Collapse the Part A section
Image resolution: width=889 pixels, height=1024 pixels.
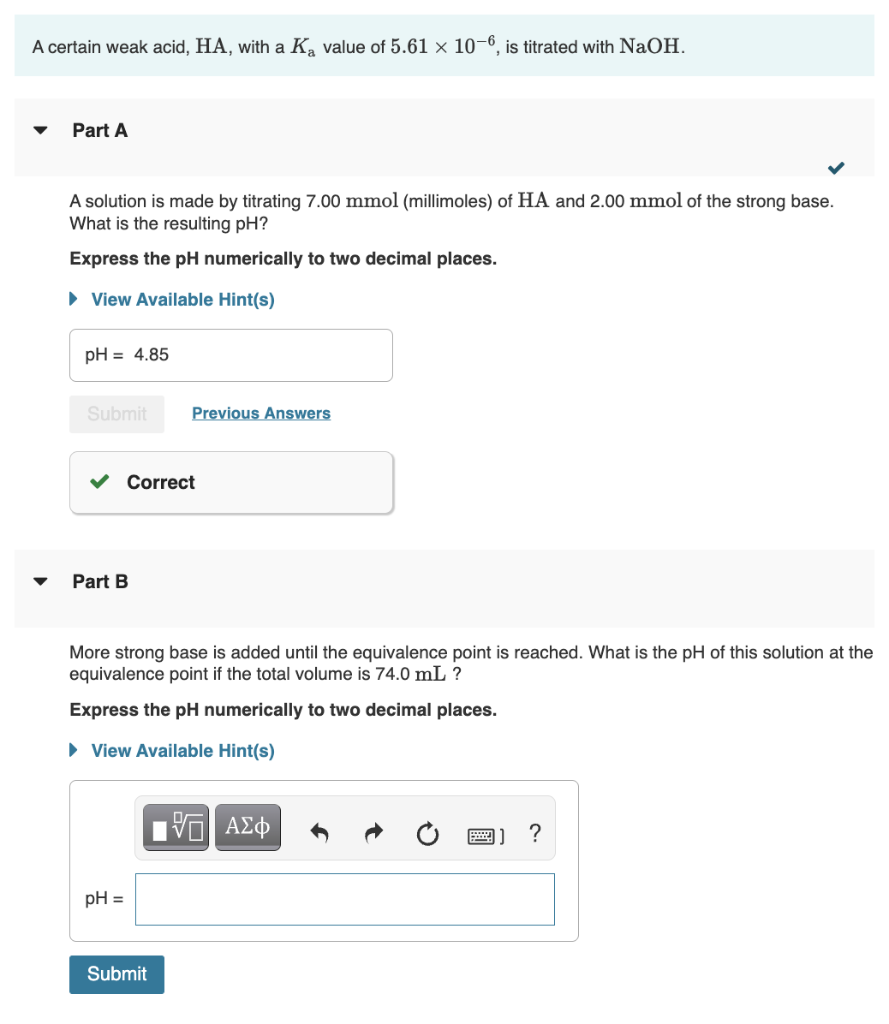tap(39, 128)
